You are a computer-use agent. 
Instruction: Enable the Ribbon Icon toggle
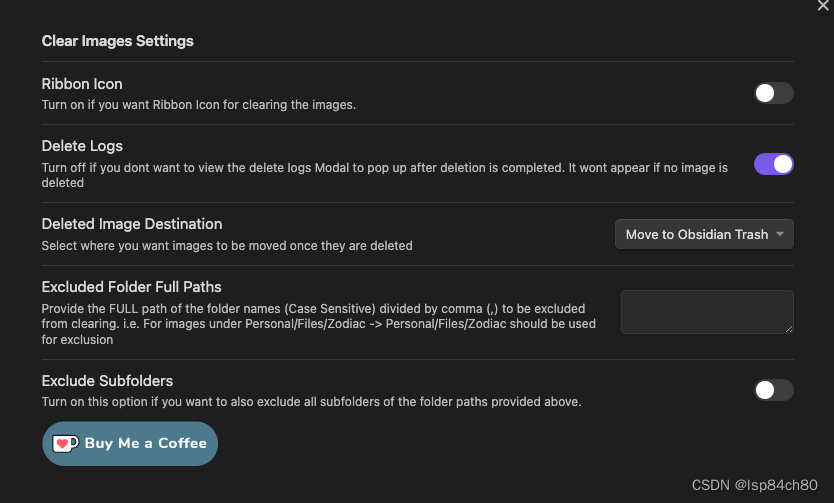click(x=773, y=93)
